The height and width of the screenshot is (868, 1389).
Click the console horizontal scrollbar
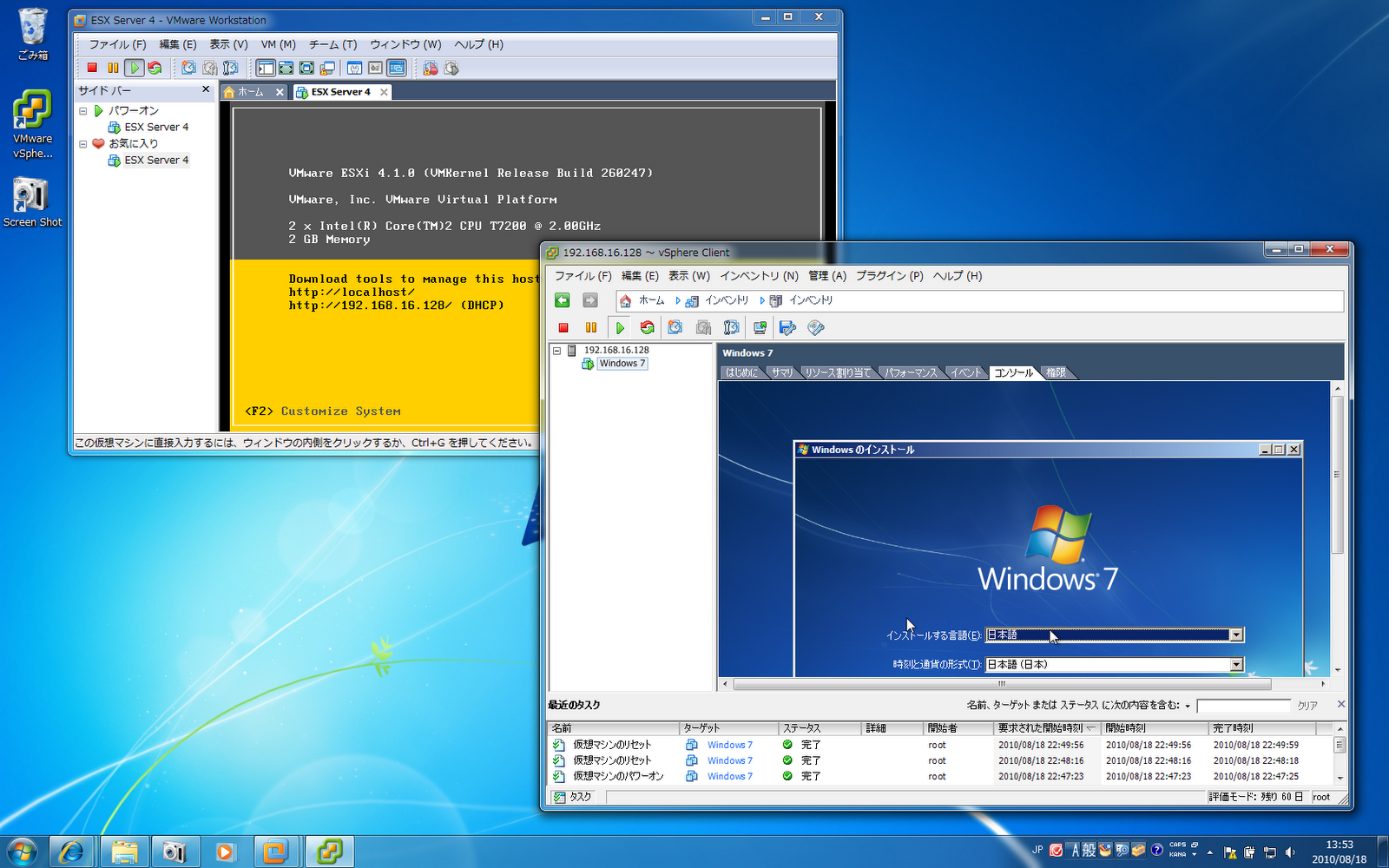tap(1001, 684)
